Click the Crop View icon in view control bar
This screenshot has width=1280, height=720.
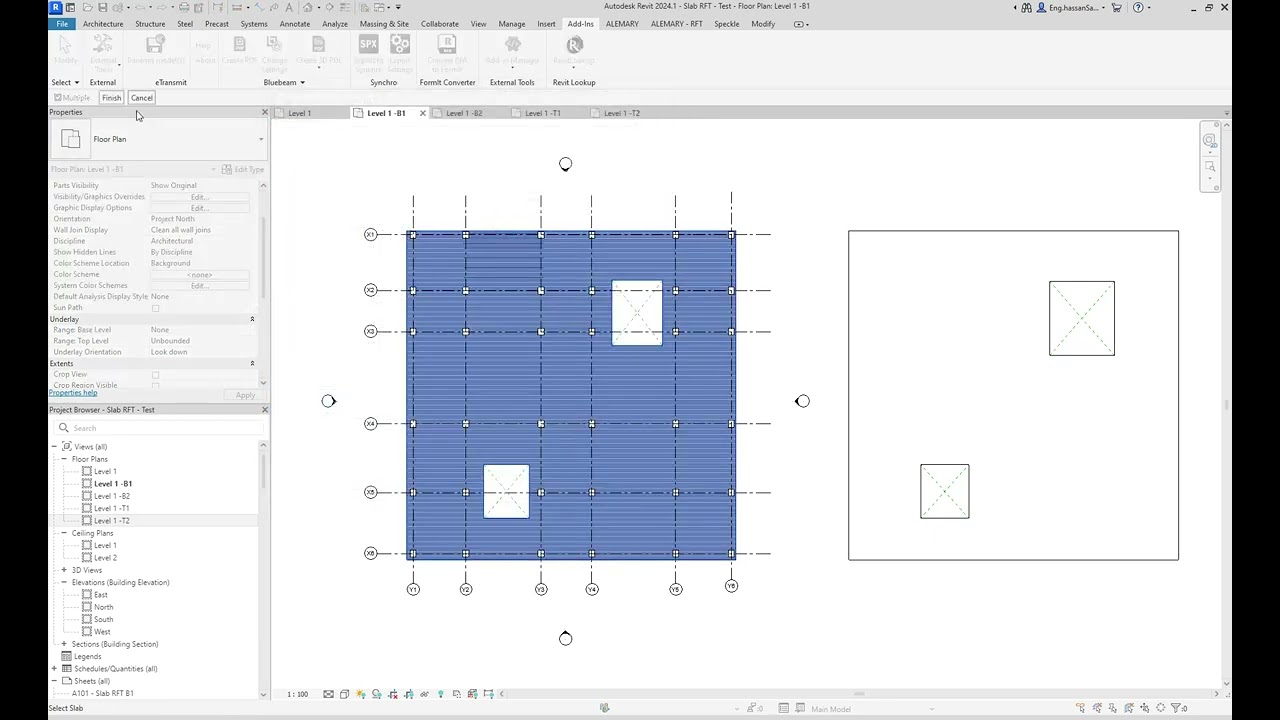pos(393,694)
